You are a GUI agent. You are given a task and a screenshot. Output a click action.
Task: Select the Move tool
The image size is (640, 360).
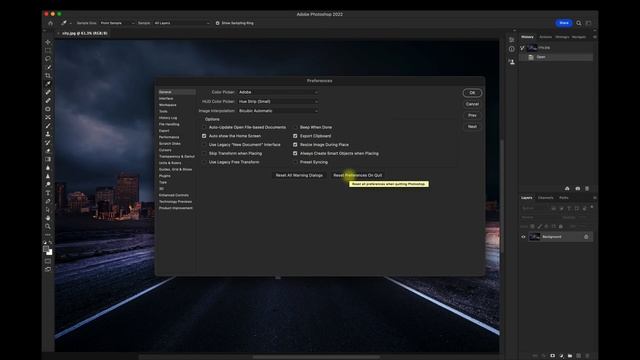[x=48, y=42]
